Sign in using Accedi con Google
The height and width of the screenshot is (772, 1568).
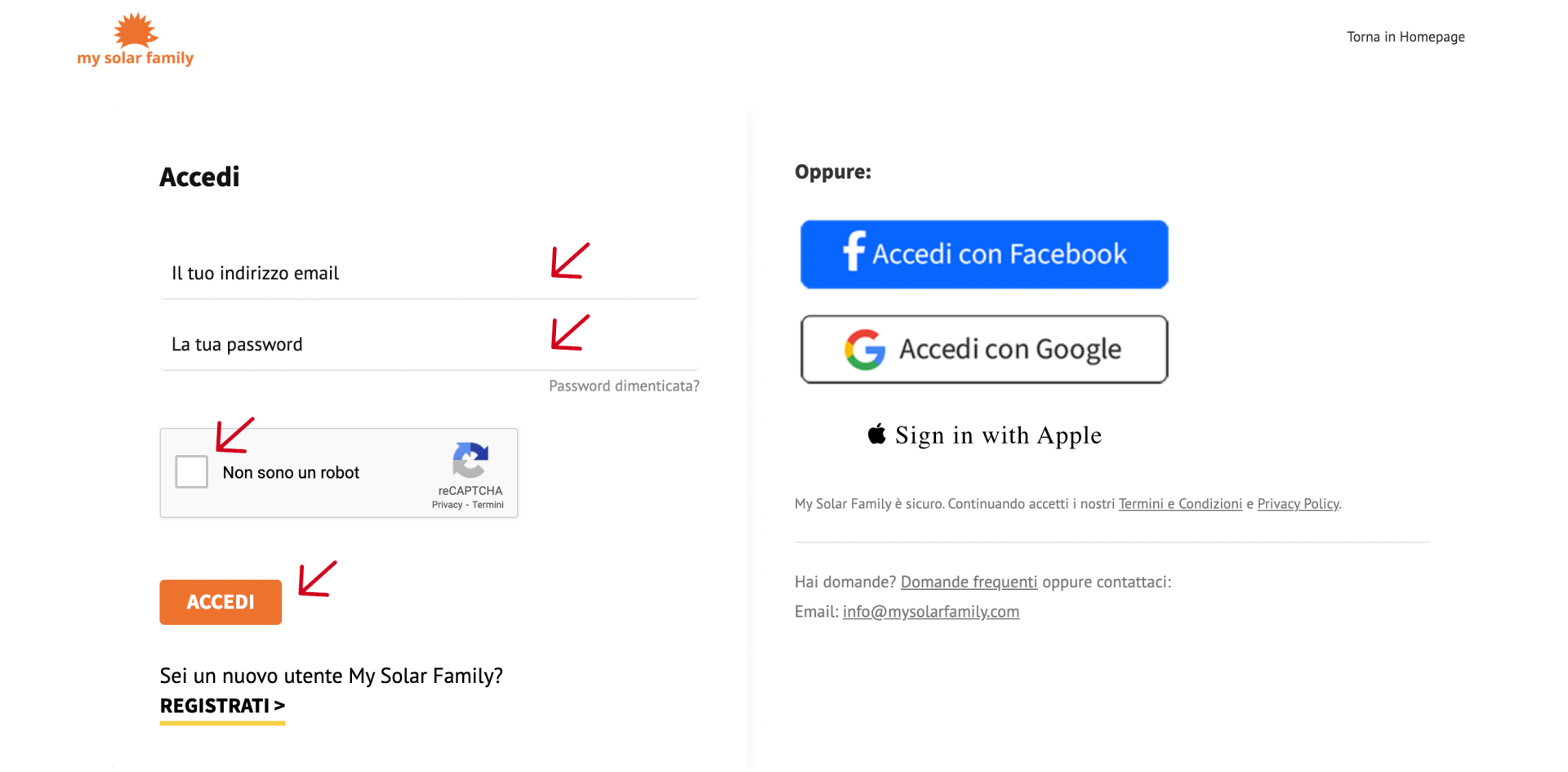tap(984, 350)
